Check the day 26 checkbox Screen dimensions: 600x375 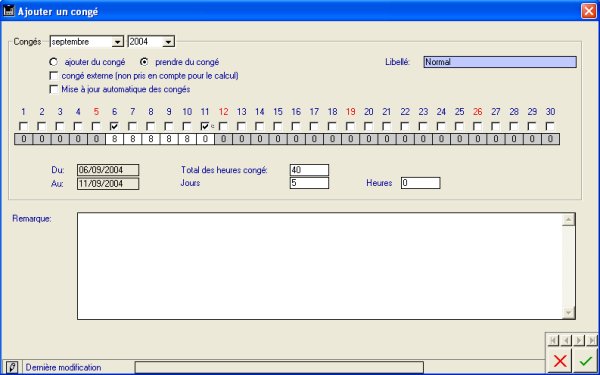pyautogui.click(x=478, y=126)
